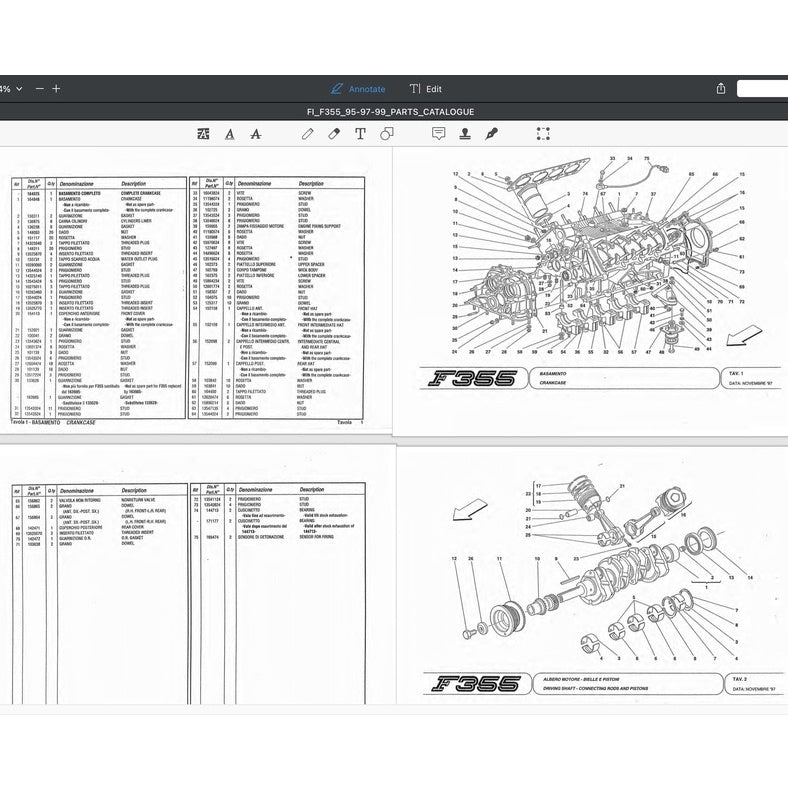Switch to Annotate mode
The image size is (788, 788).
[358, 89]
